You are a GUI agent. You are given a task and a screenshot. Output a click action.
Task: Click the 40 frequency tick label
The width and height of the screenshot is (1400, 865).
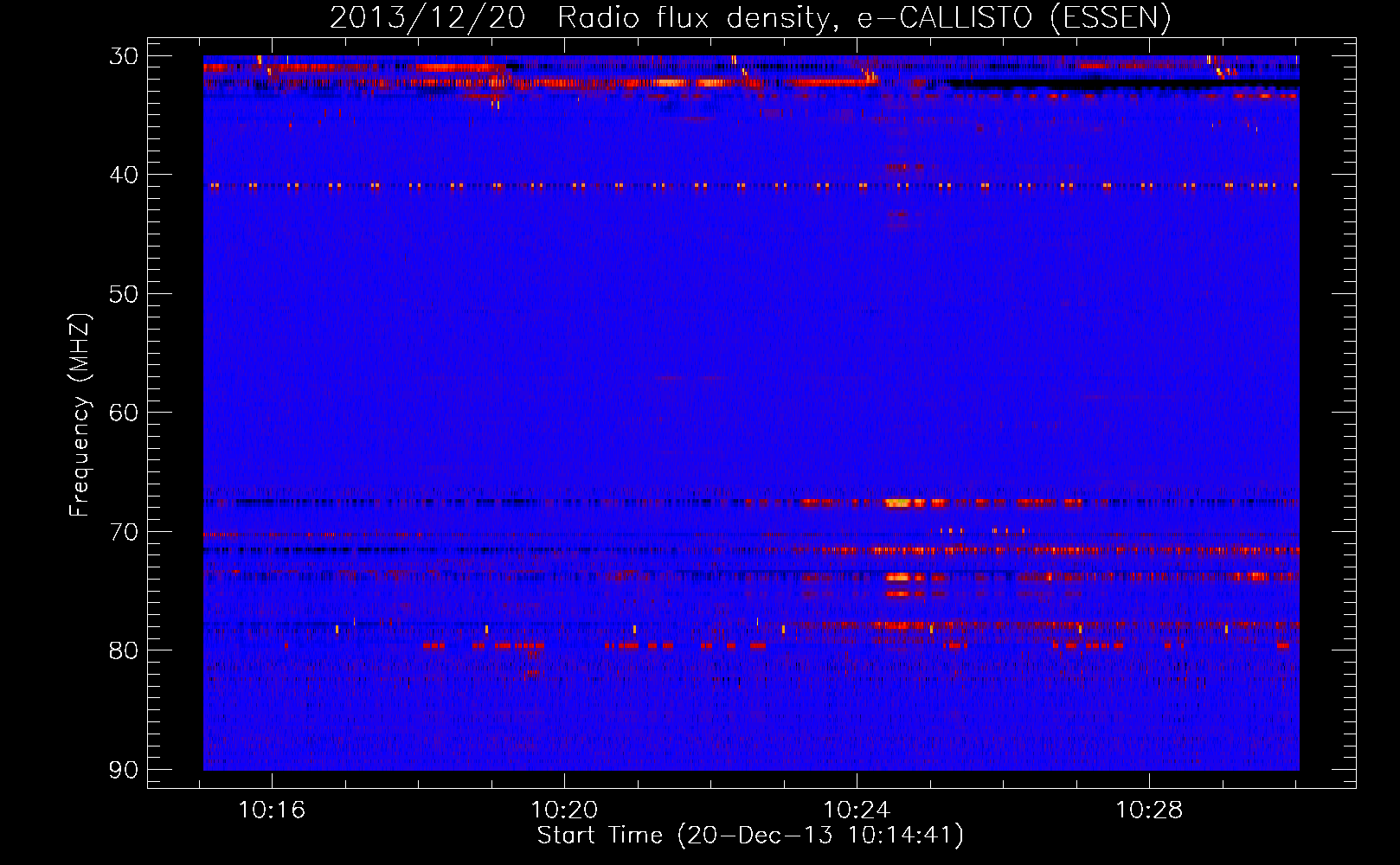tap(124, 175)
